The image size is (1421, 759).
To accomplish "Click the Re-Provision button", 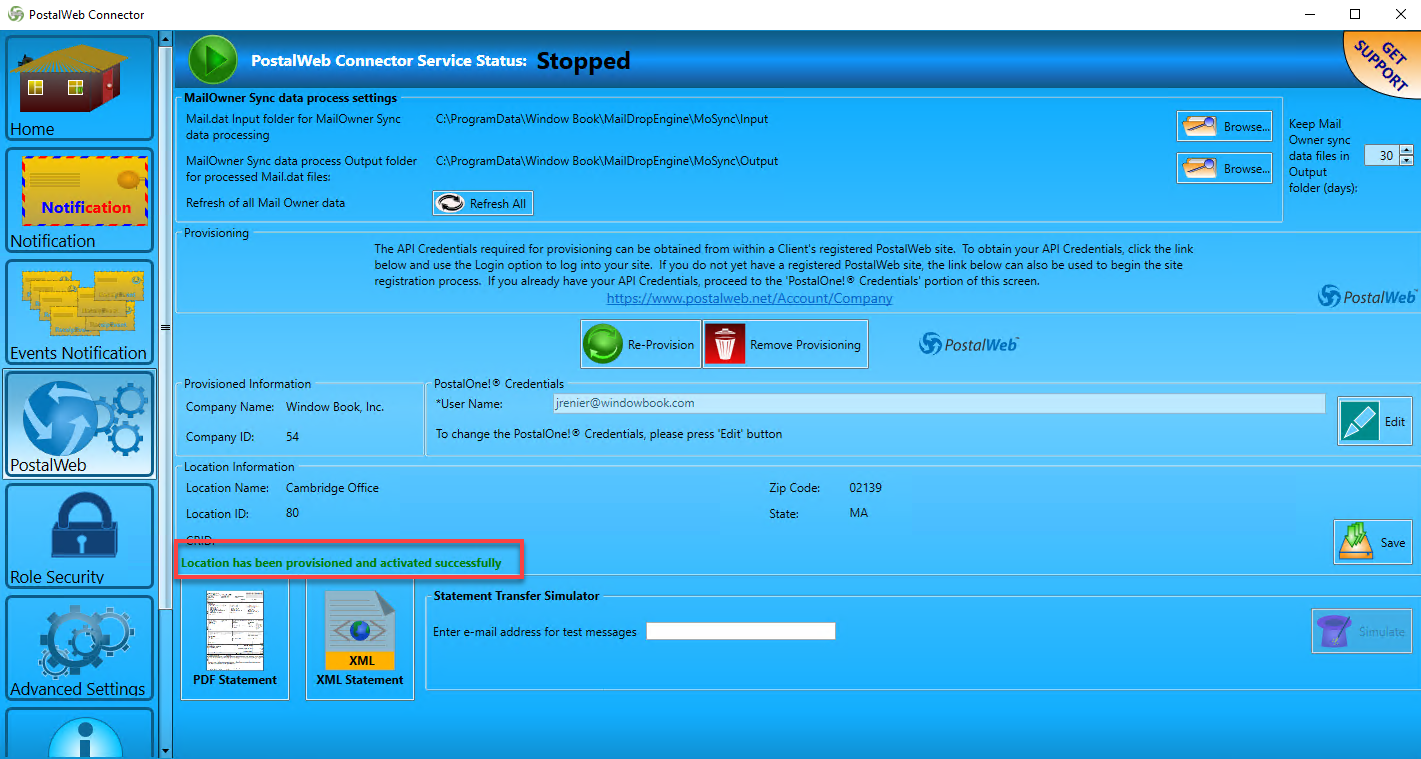I will [641, 344].
